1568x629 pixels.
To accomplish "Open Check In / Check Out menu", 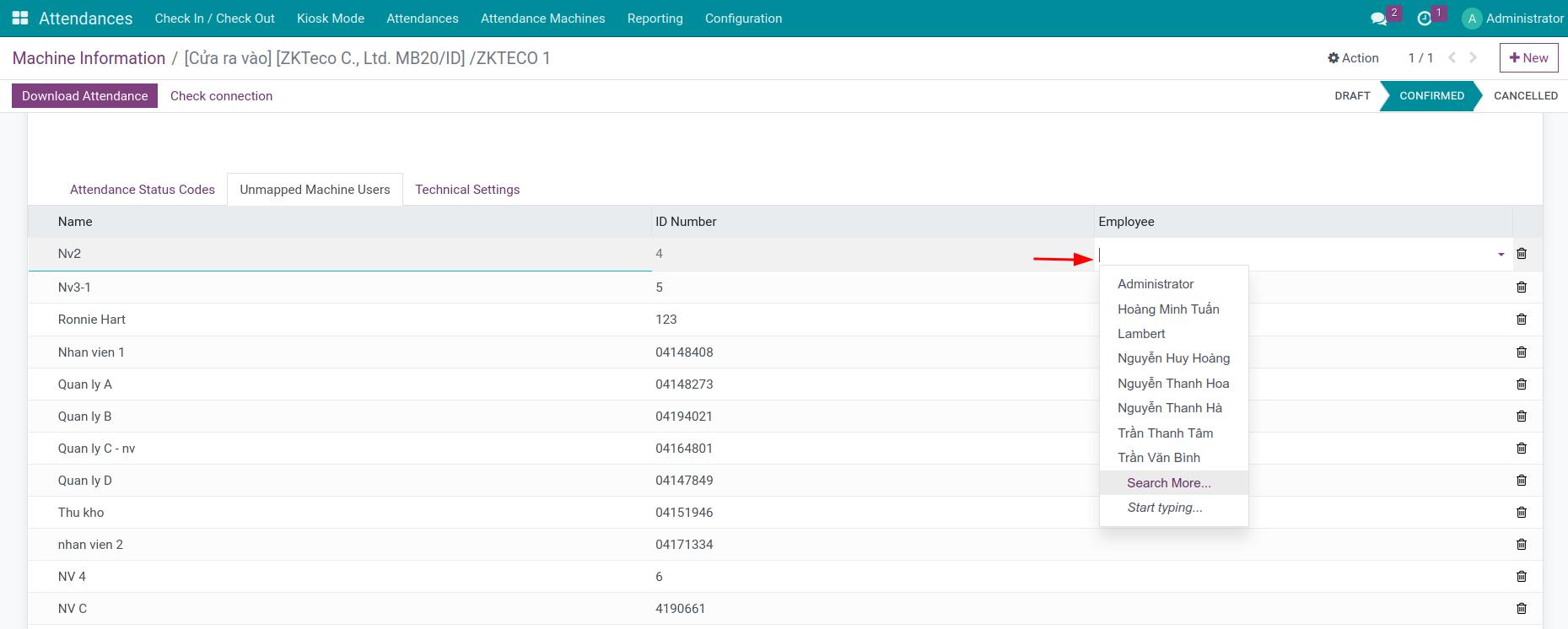I will (214, 19).
